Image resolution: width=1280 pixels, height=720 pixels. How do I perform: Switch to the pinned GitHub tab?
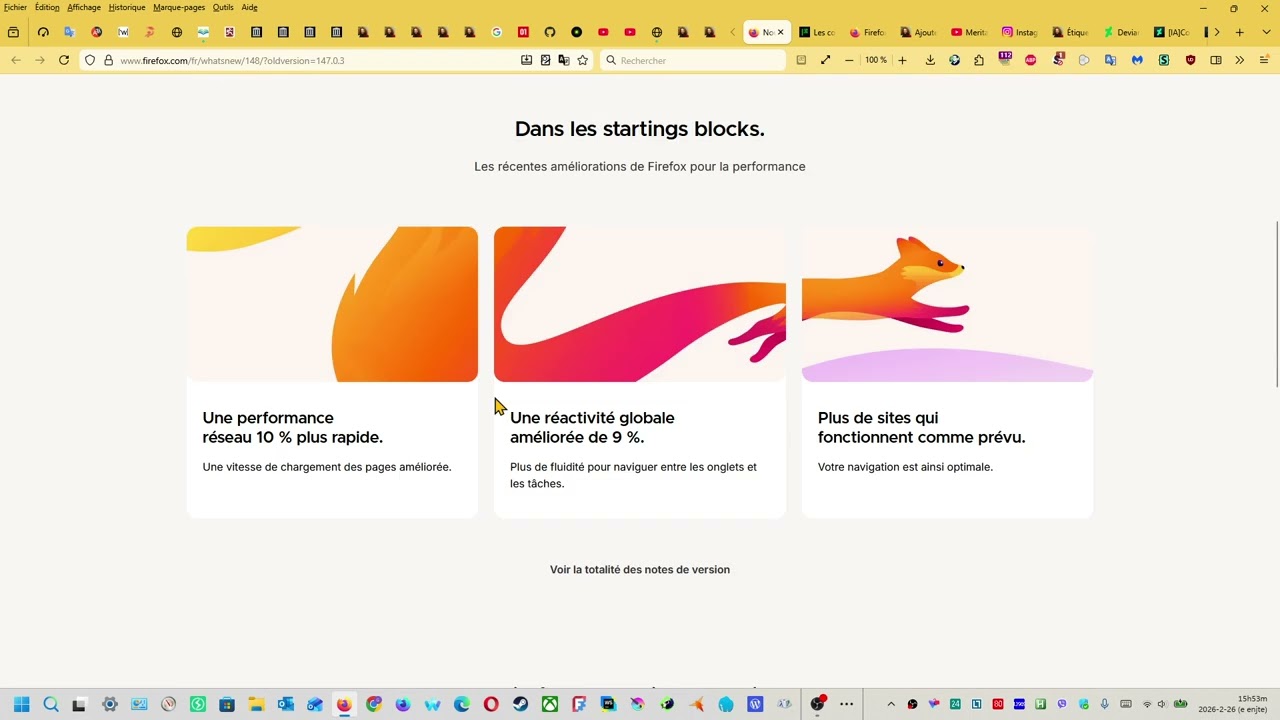[x=550, y=32]
